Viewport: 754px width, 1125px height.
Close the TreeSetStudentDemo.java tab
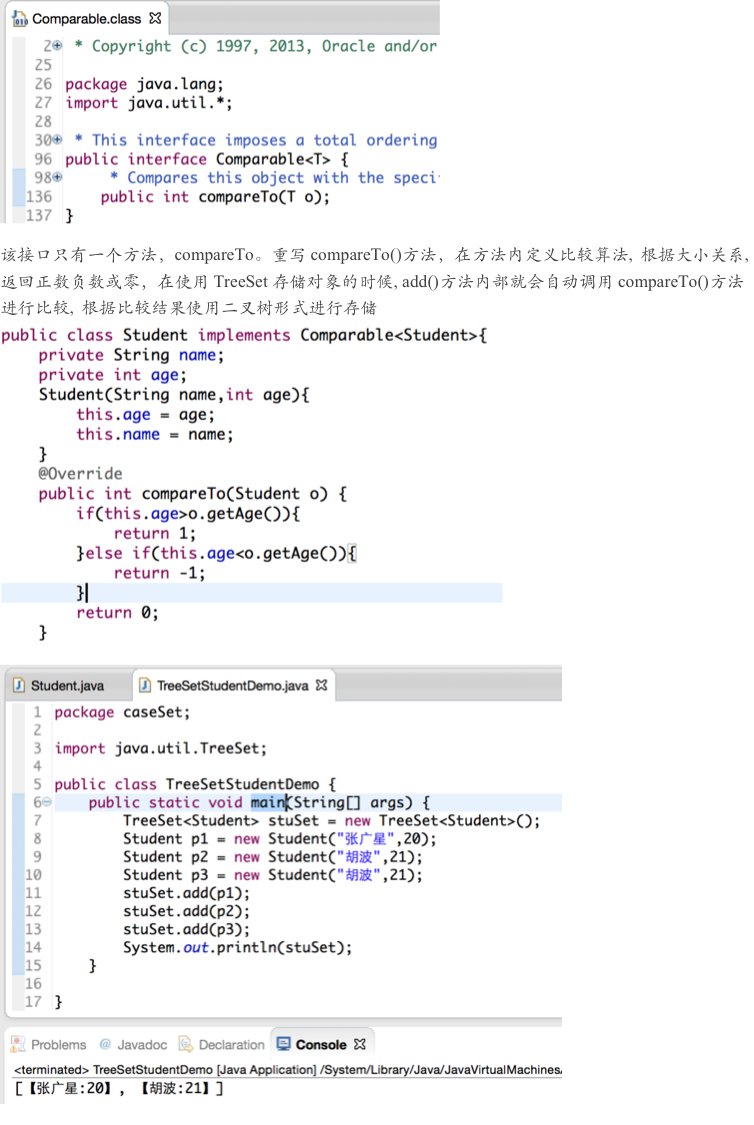[321, 685]
